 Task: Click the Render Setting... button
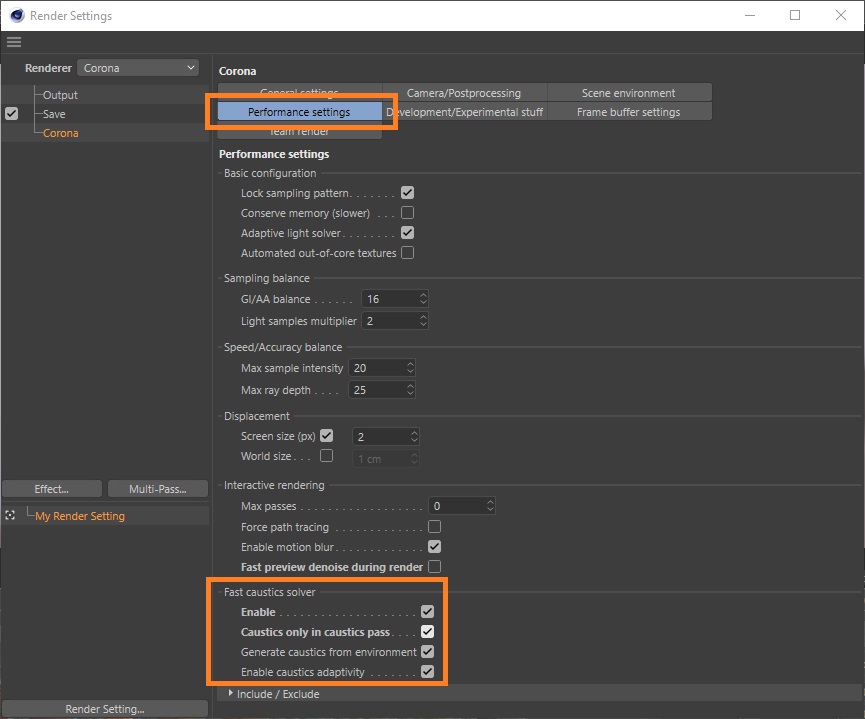pos(105,709)
